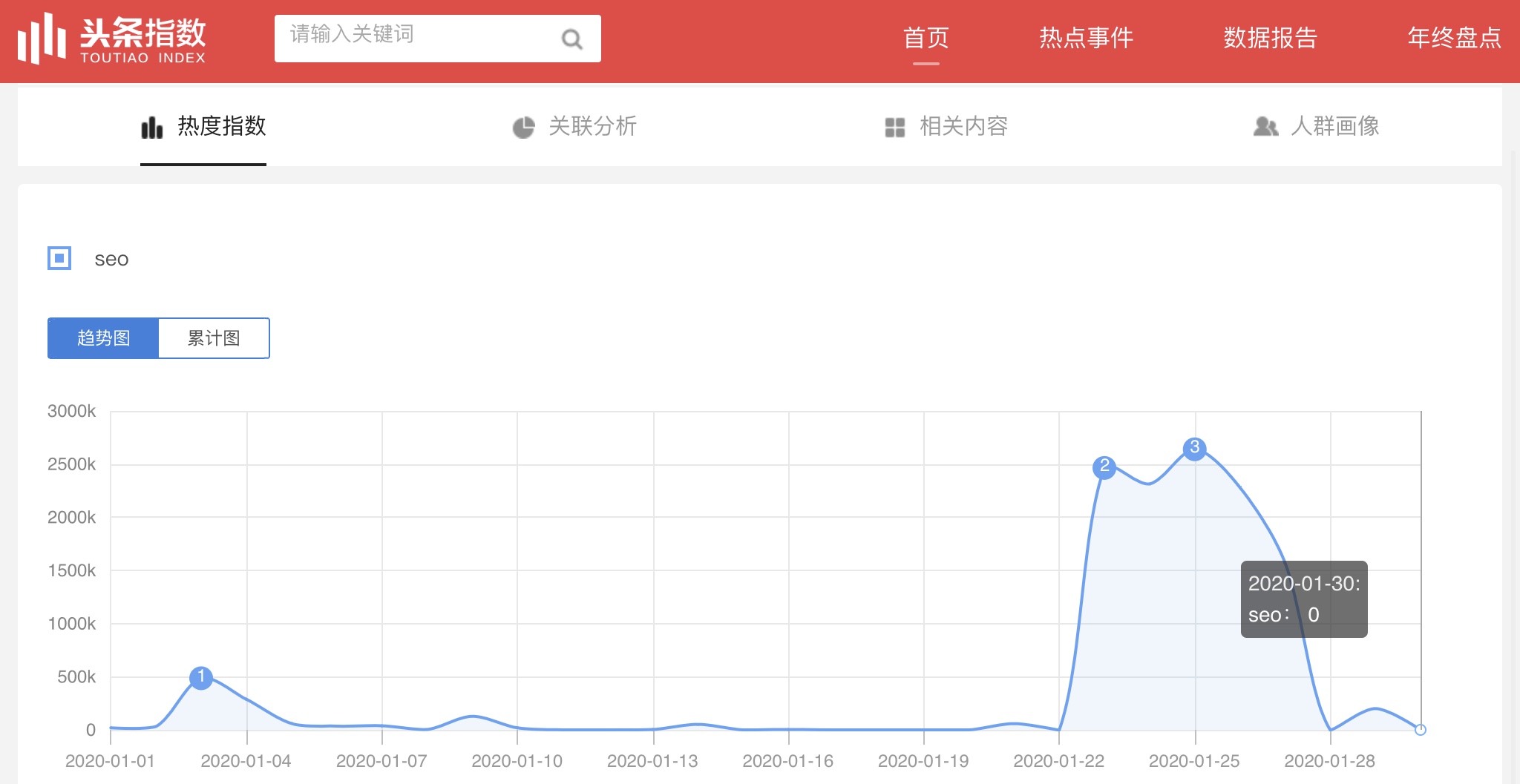Click the people icon beside 人群画像
1520x784 pixels.
(x=1265, y=127)
